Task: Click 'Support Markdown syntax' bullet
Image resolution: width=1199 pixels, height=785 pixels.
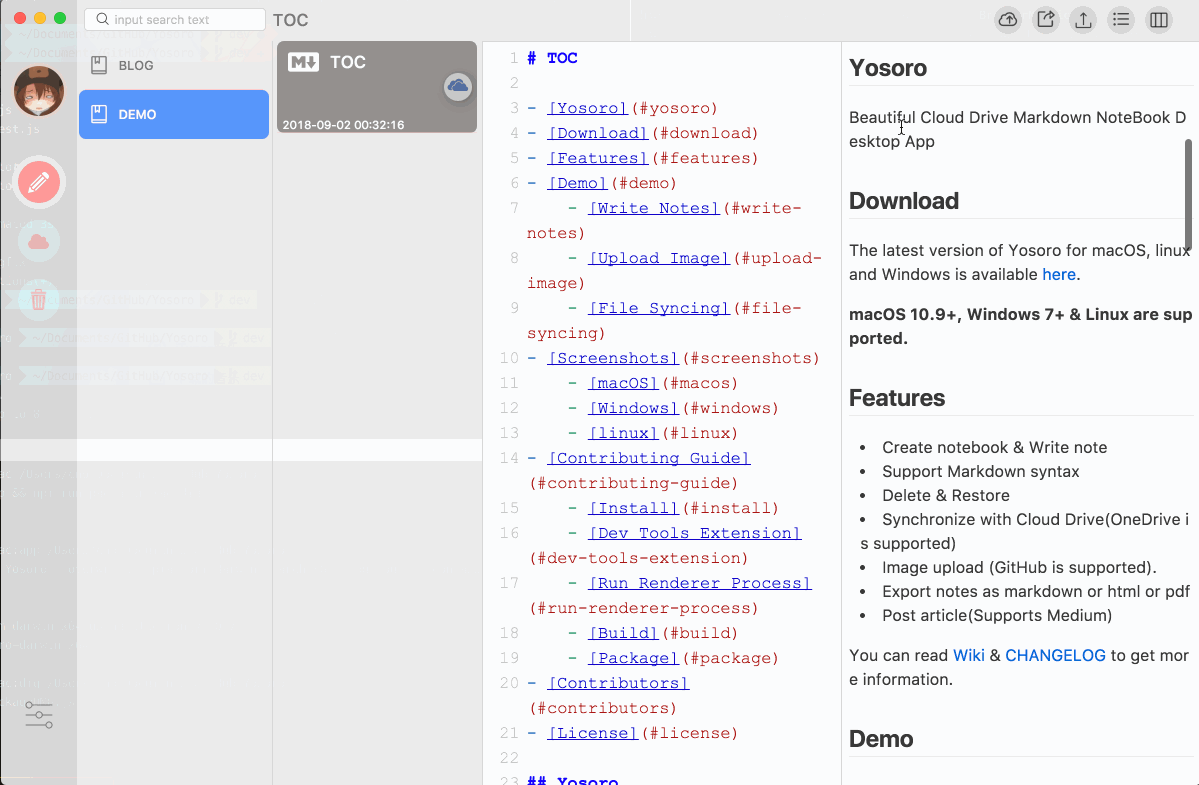Action: (x=980, y=472)
